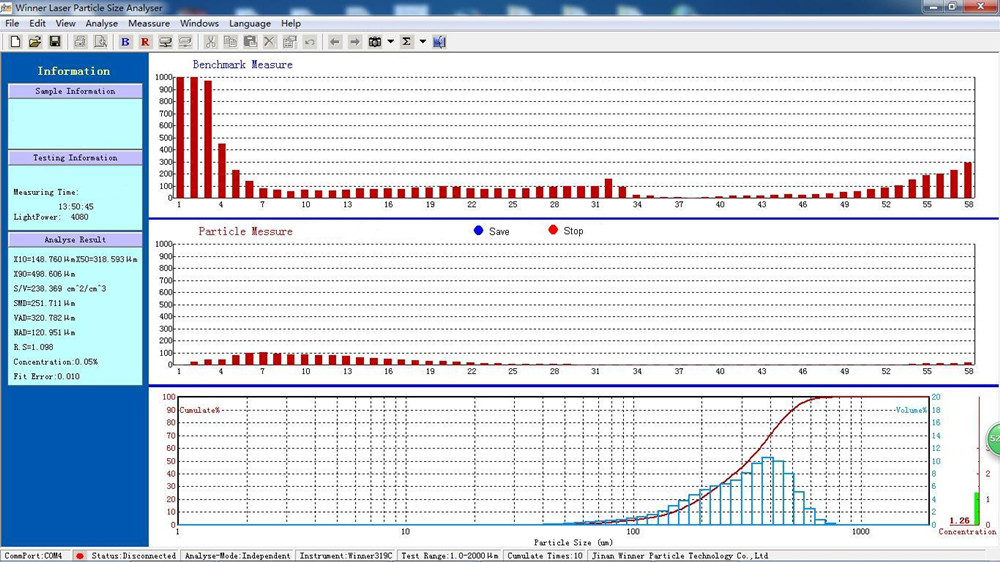Viewport: 1000px width, 562px height.
Task: Click the Sample Information panel header
Action: (75, 91)
